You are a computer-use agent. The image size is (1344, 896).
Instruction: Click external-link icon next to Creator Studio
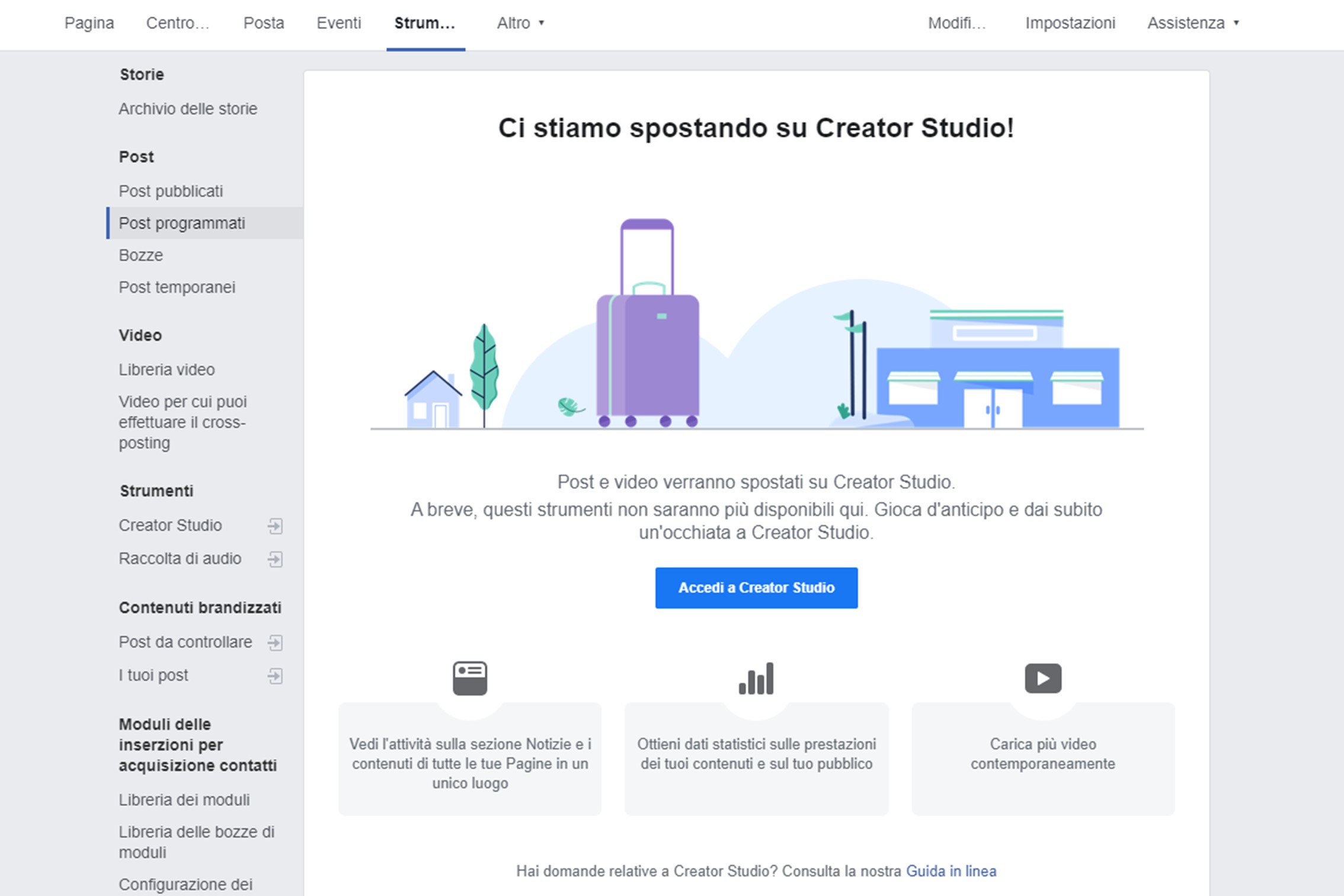pyautogui.click(x=275, y=526)
